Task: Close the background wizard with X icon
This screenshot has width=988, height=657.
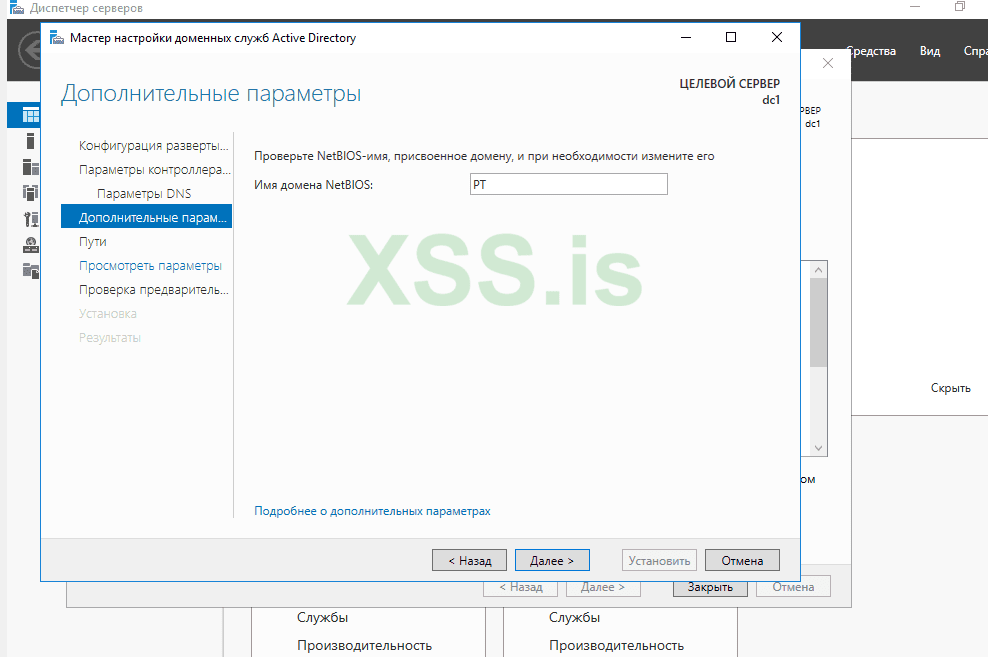Action: pyautogui.click(x=828, y=63)
